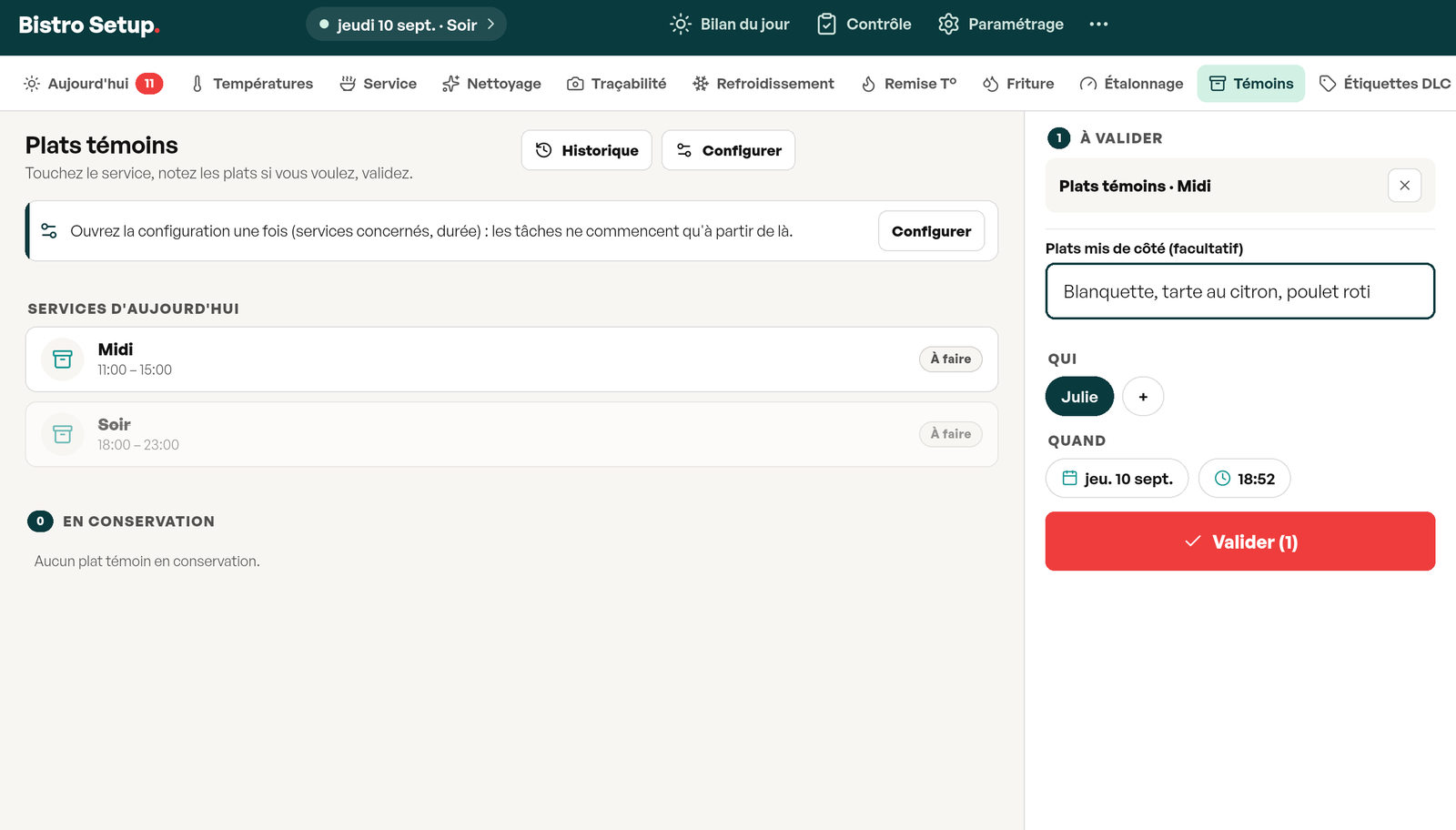
Task: Open the Étiquettes DLC tab
Action: click(1385, 84)
